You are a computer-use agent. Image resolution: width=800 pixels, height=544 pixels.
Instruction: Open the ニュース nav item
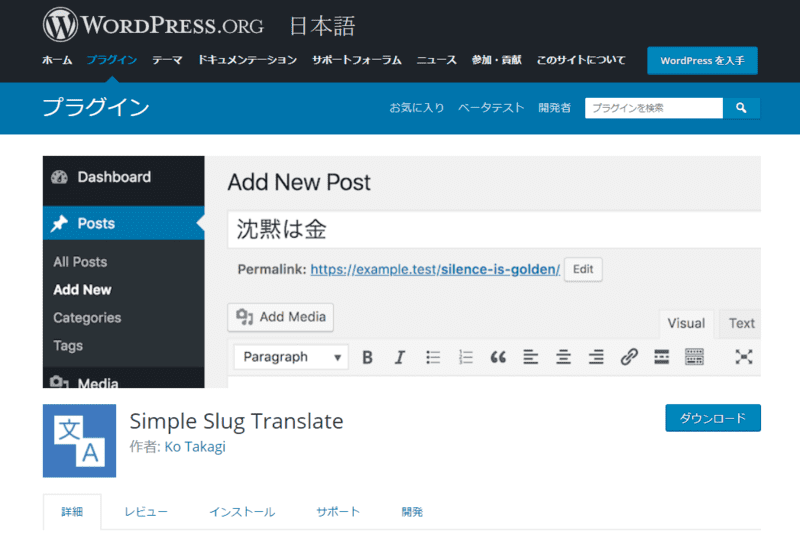point(436,60)
